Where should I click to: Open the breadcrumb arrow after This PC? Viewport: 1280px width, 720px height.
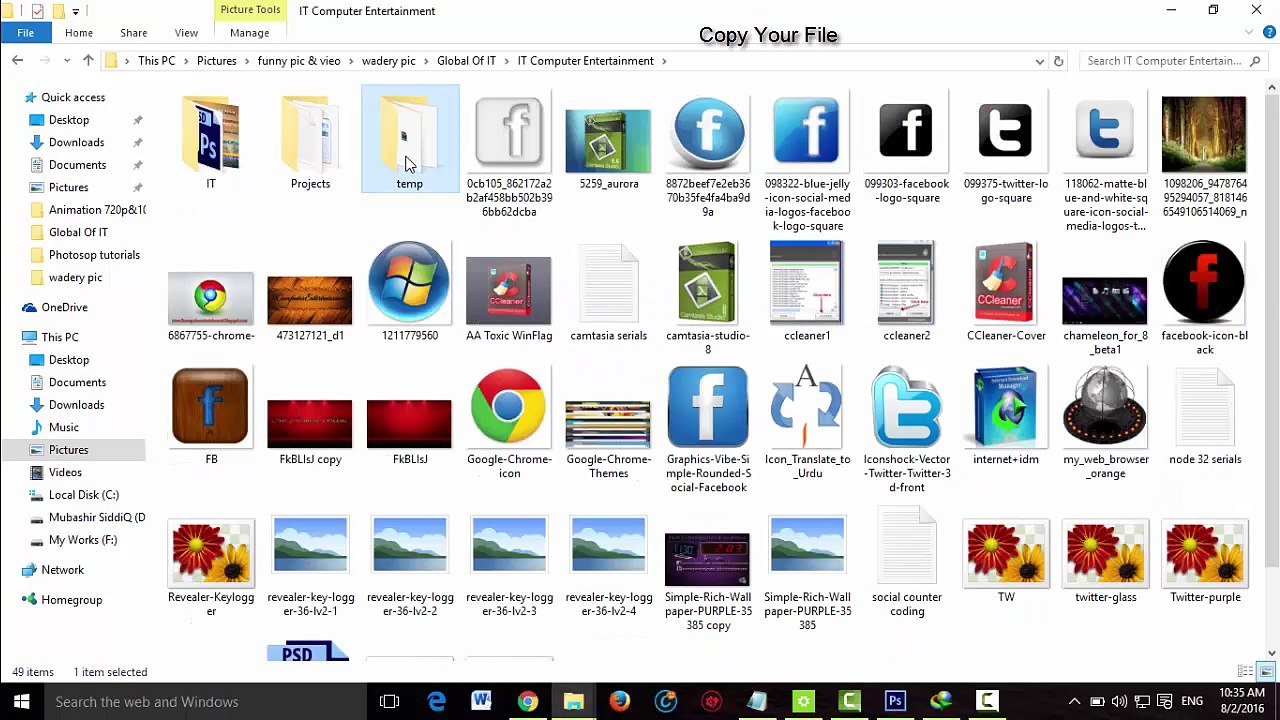[186, 61]
